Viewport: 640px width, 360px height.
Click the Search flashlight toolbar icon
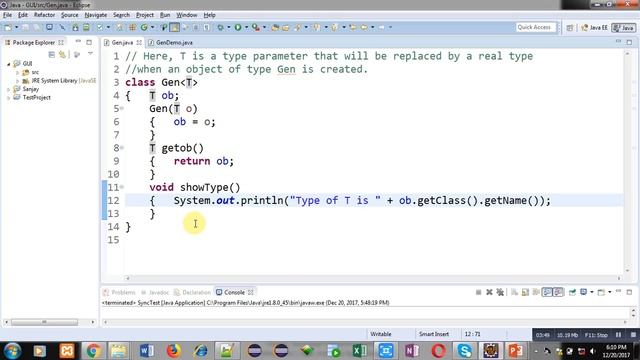(298, 27)
